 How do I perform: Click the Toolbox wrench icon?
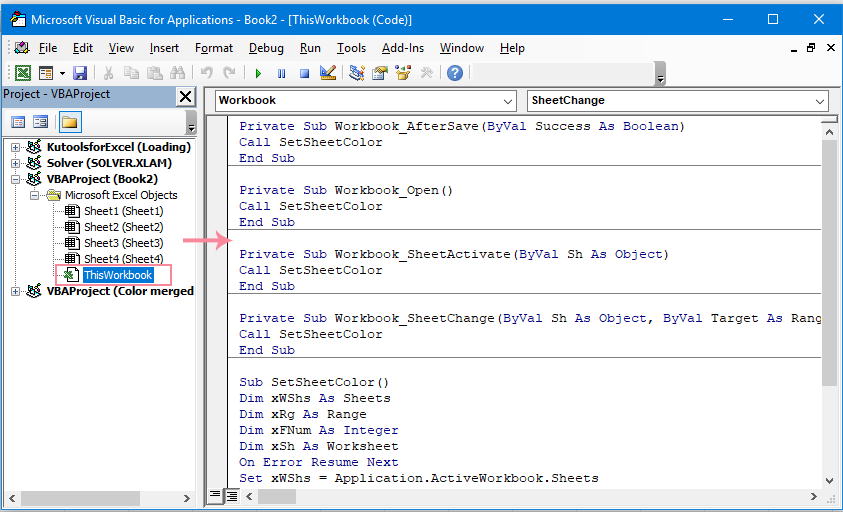(426, 73)
